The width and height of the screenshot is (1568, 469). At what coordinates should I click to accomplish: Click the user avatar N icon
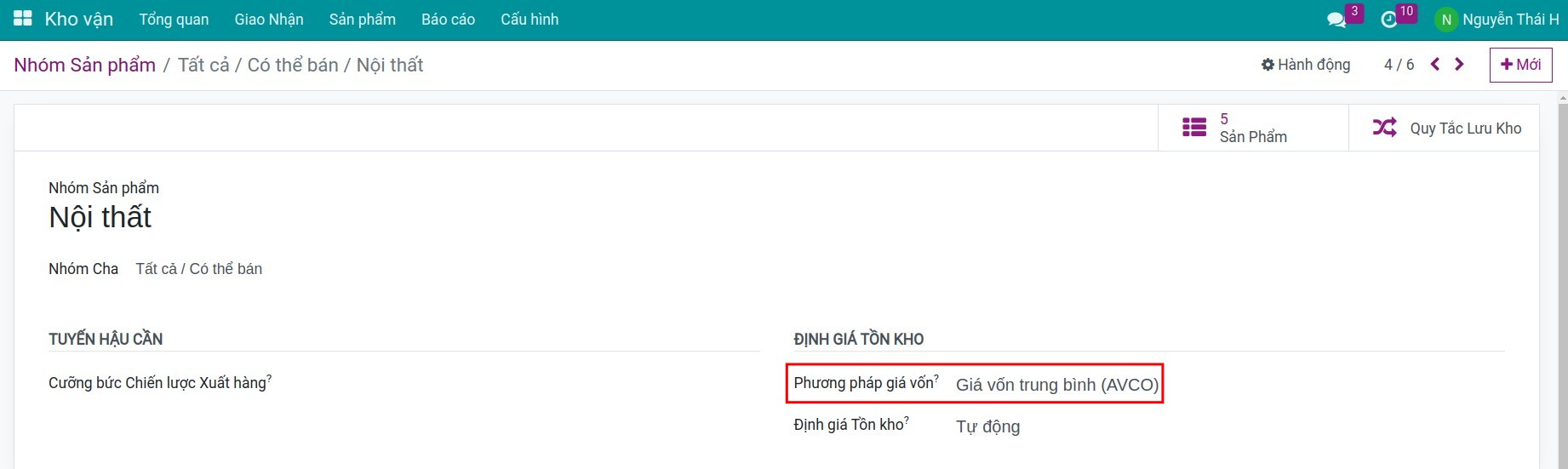(1445, 20)
